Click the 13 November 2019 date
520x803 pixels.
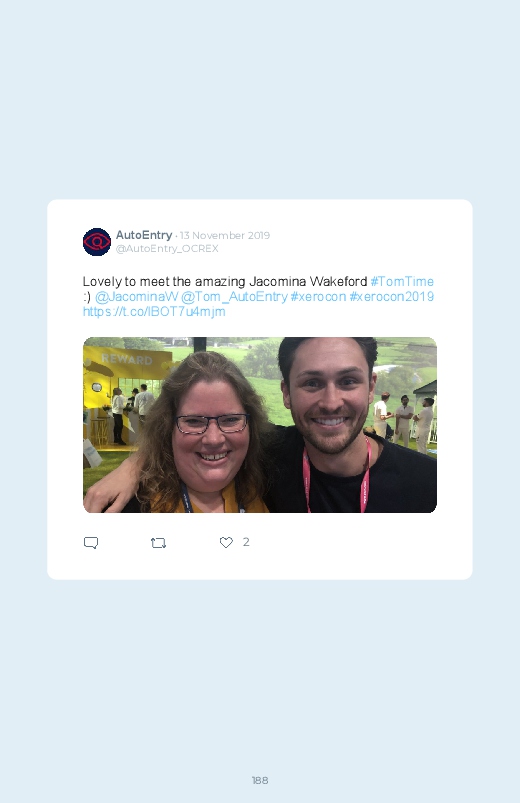coord(224,236)
